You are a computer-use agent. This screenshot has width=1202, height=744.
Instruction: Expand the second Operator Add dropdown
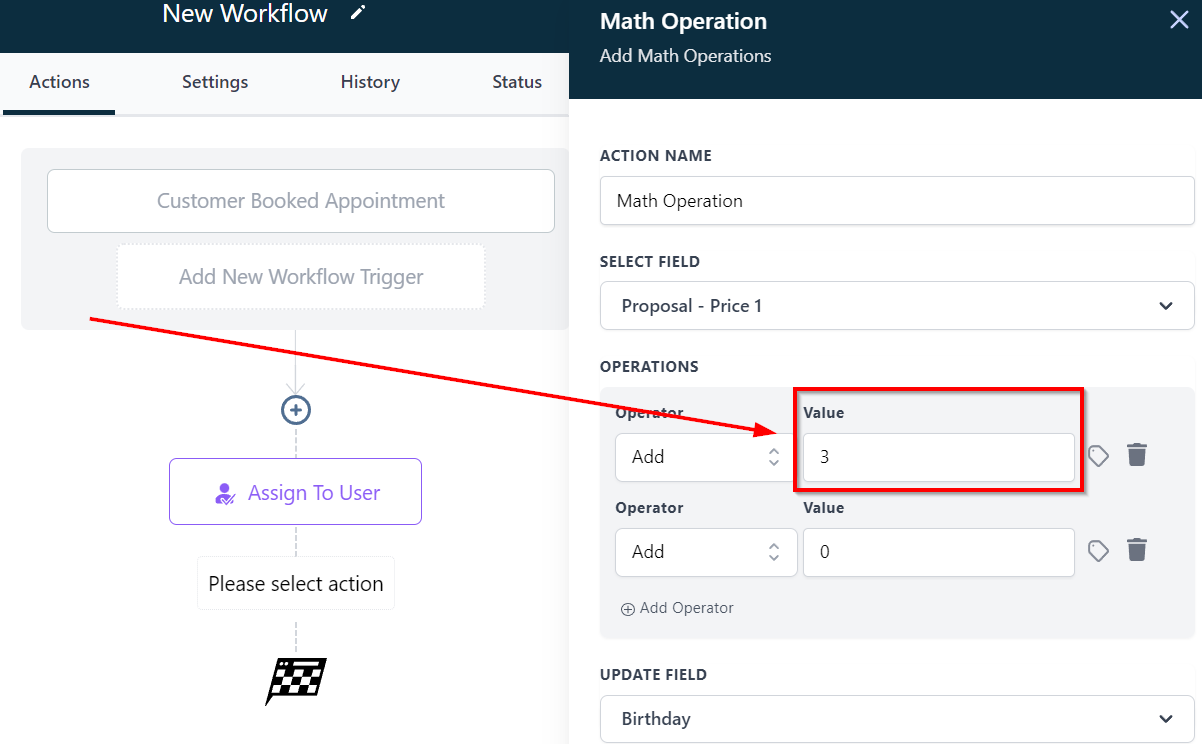[705, 552]
